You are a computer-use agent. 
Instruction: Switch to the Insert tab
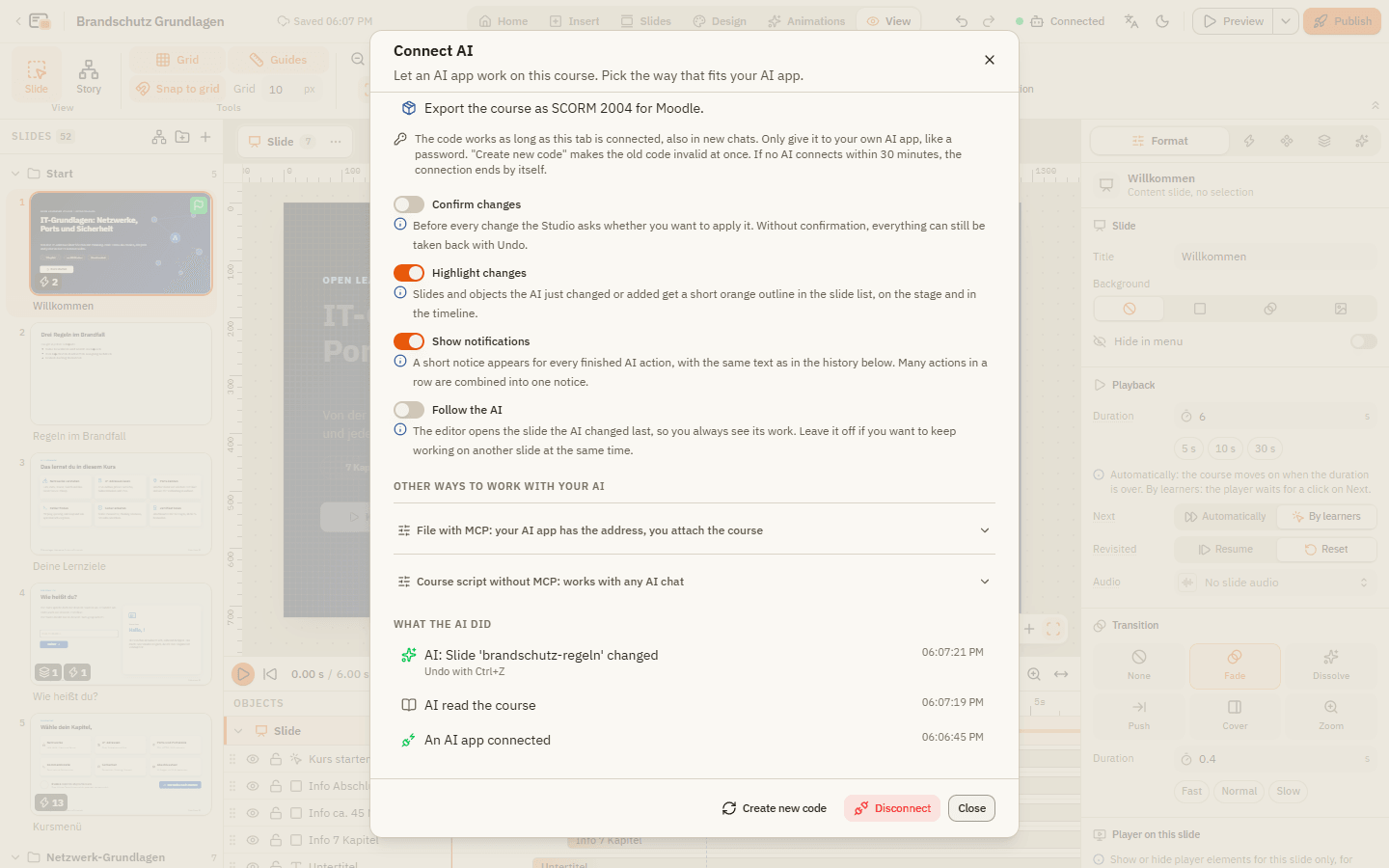pyautogui.click(x=574, y=21)
